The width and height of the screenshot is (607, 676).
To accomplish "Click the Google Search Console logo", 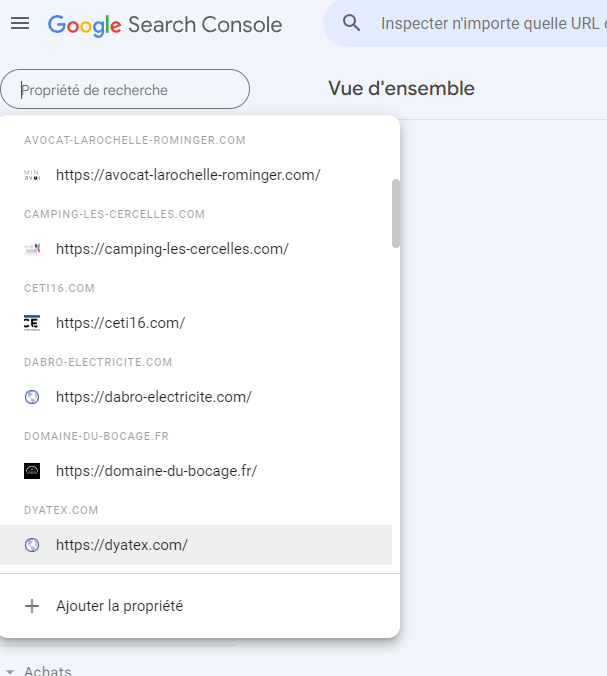I will [165, 24].
